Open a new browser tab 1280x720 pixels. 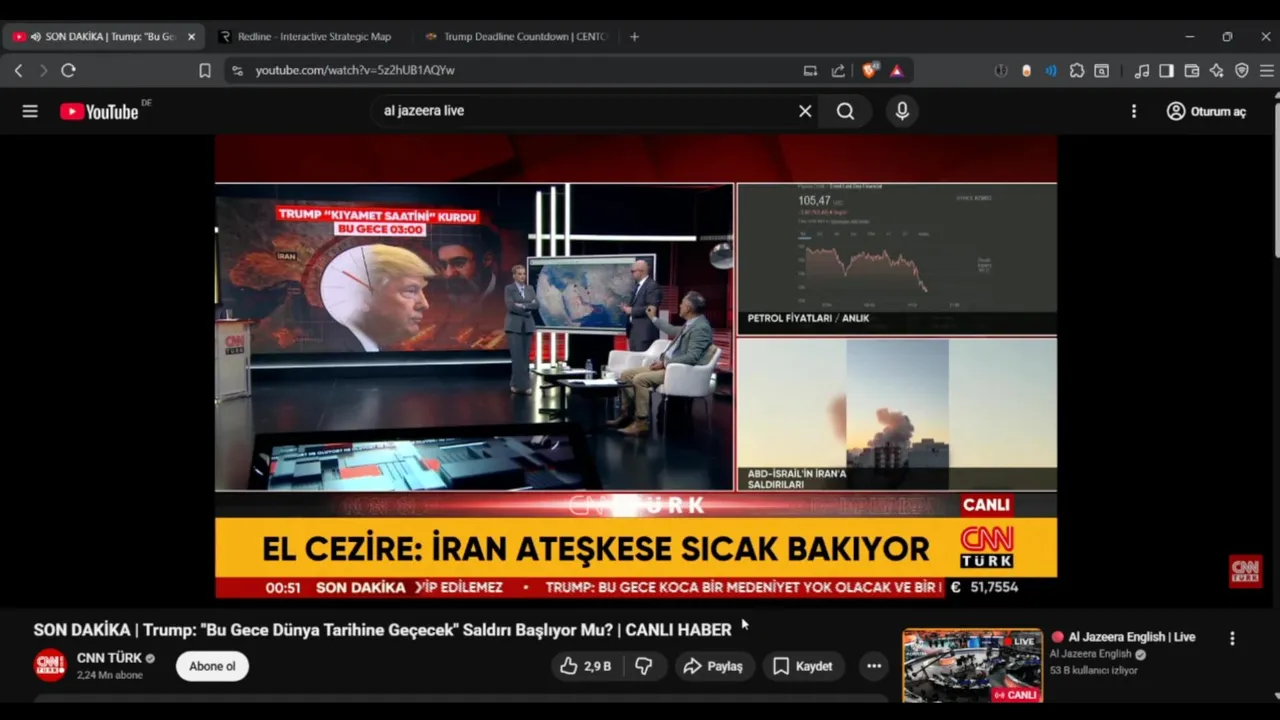click(634, 36)
